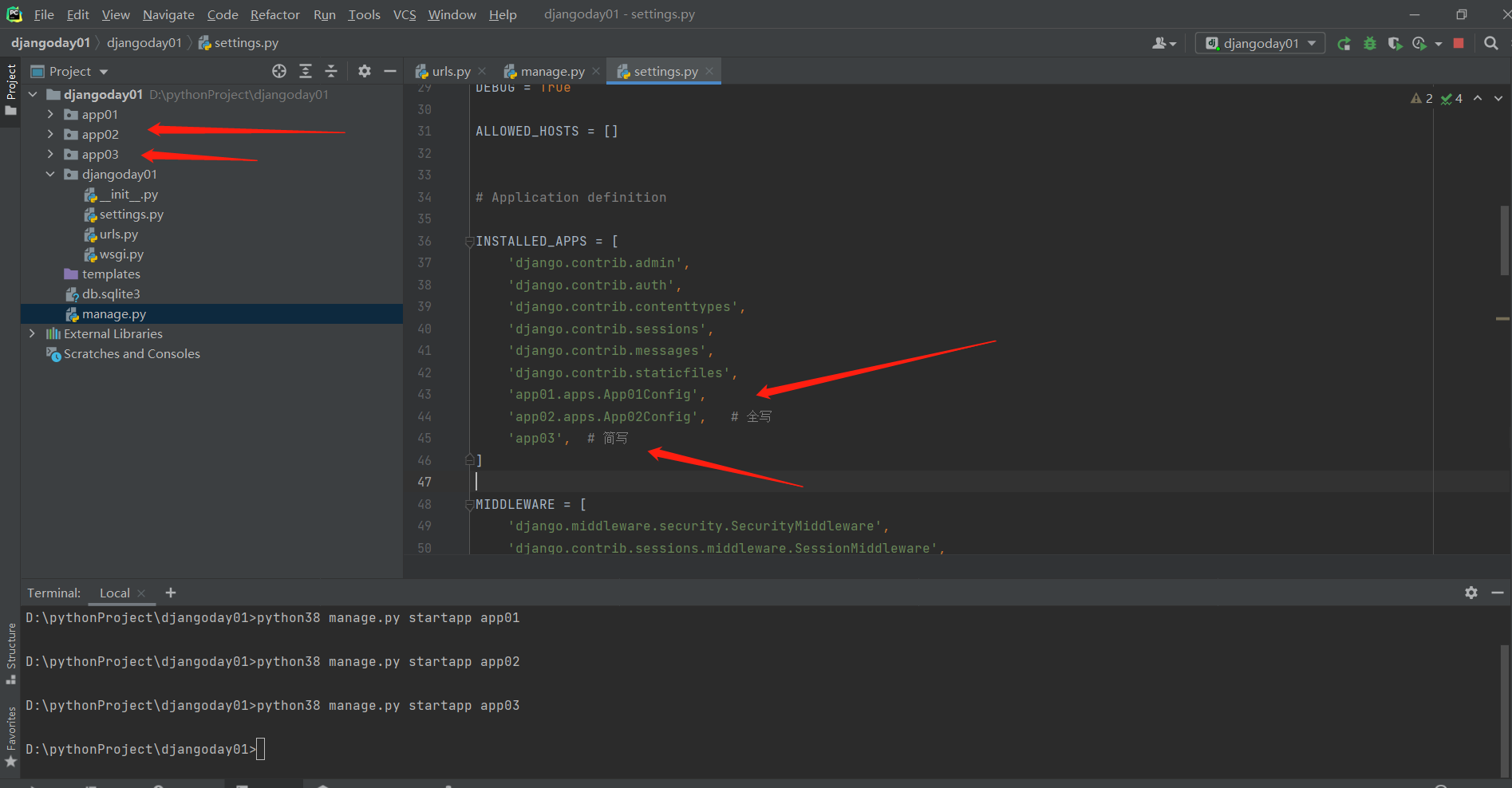Close the manage.py editor tab
Image resolution: width=1512 pixels, height=788 pixels.
596,72
